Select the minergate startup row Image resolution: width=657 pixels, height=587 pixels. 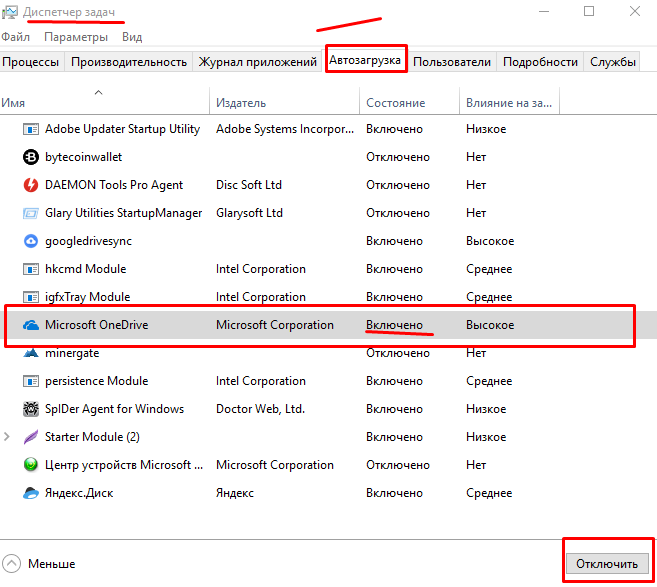(72, 353)
